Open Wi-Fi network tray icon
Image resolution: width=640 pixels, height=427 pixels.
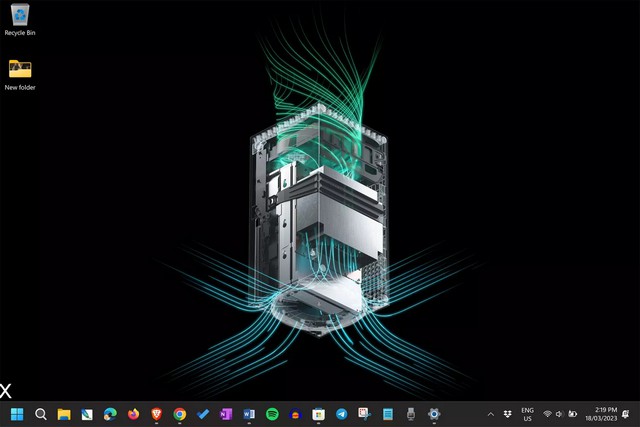[547, 414]
